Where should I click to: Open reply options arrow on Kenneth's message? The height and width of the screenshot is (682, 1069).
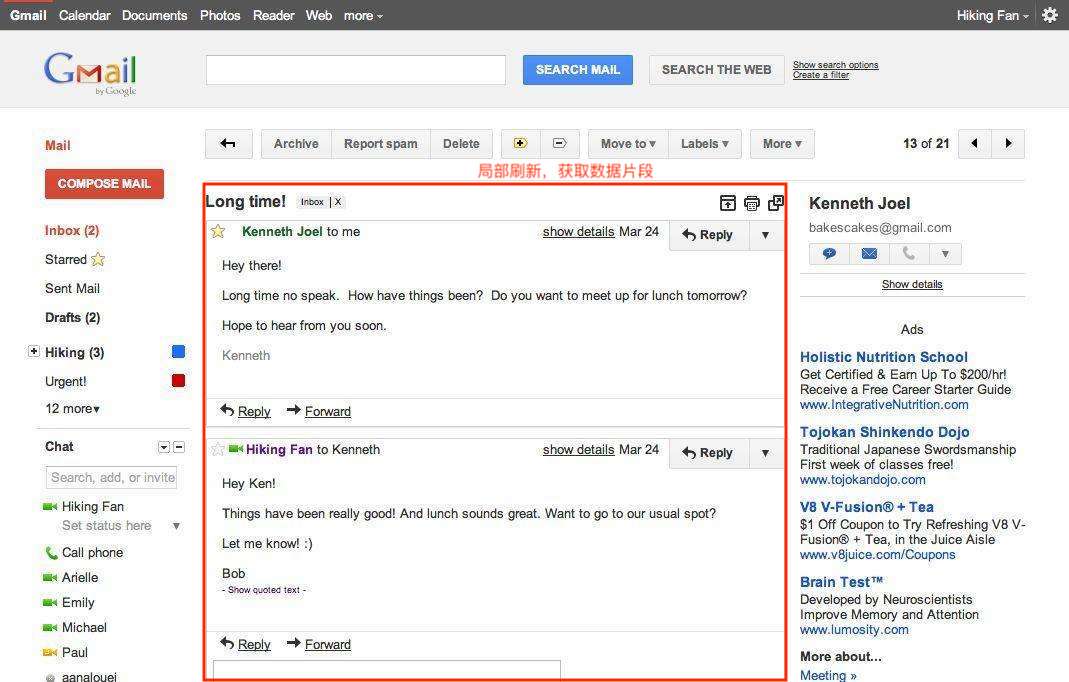coord(766,235)
